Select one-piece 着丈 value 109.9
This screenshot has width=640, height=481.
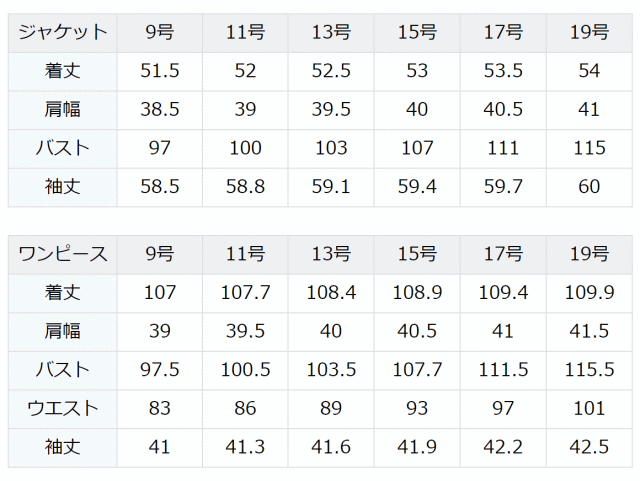589,293
